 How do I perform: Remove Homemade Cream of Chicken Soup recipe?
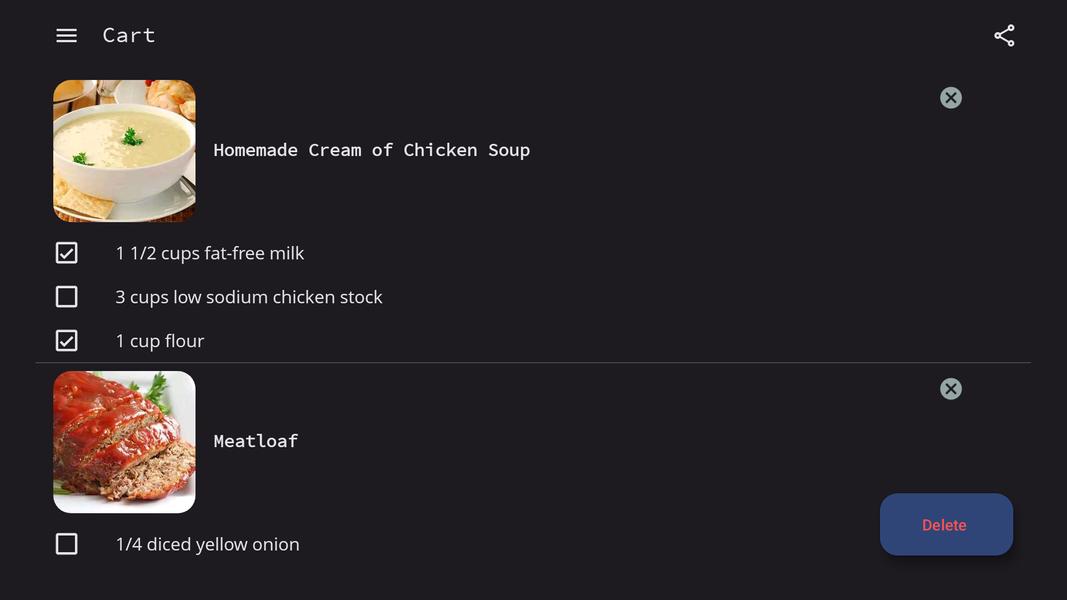click(x=951, y=98)
